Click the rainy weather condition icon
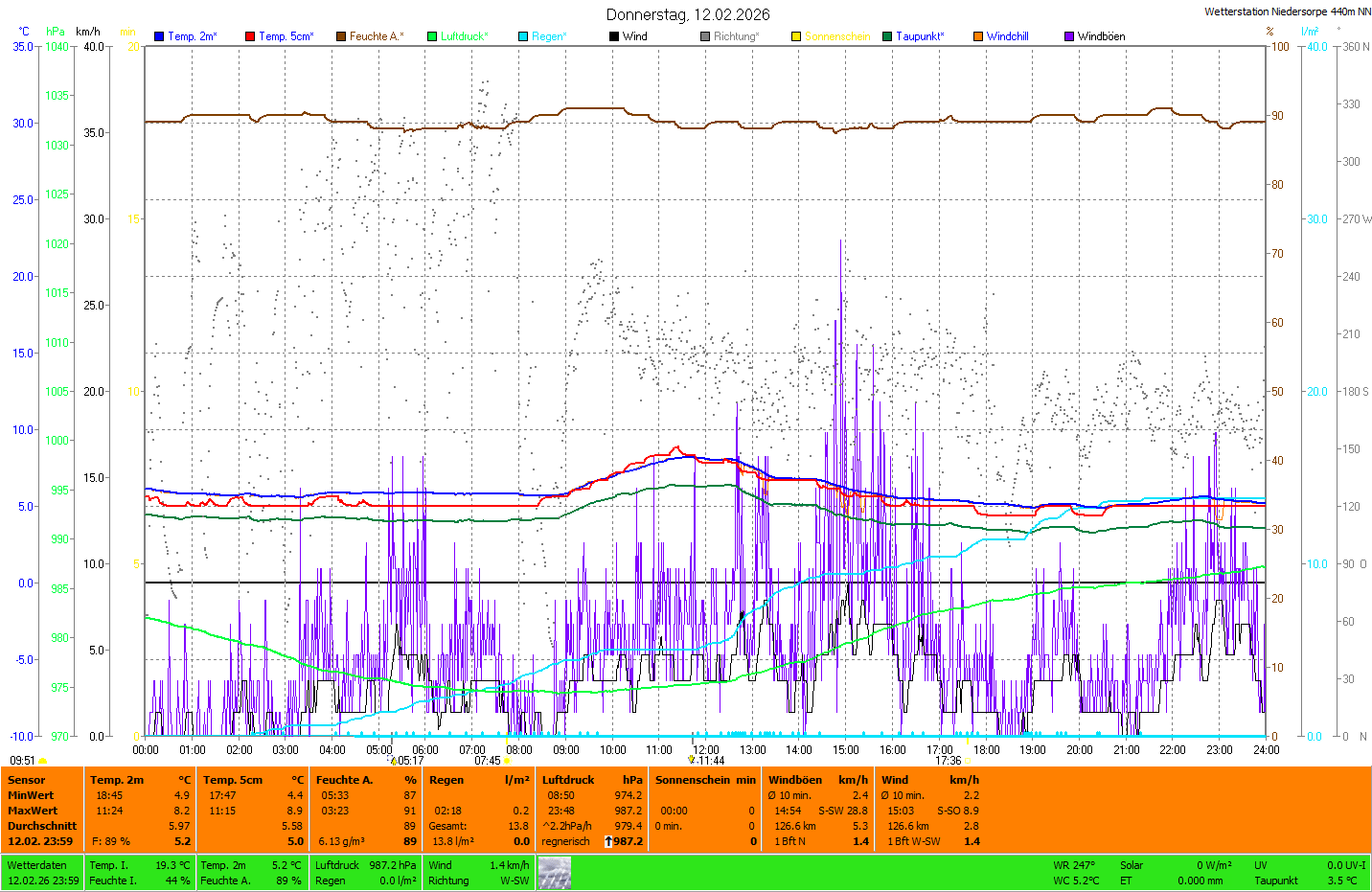Screen dimensions: 1372x892 [554, 873]
